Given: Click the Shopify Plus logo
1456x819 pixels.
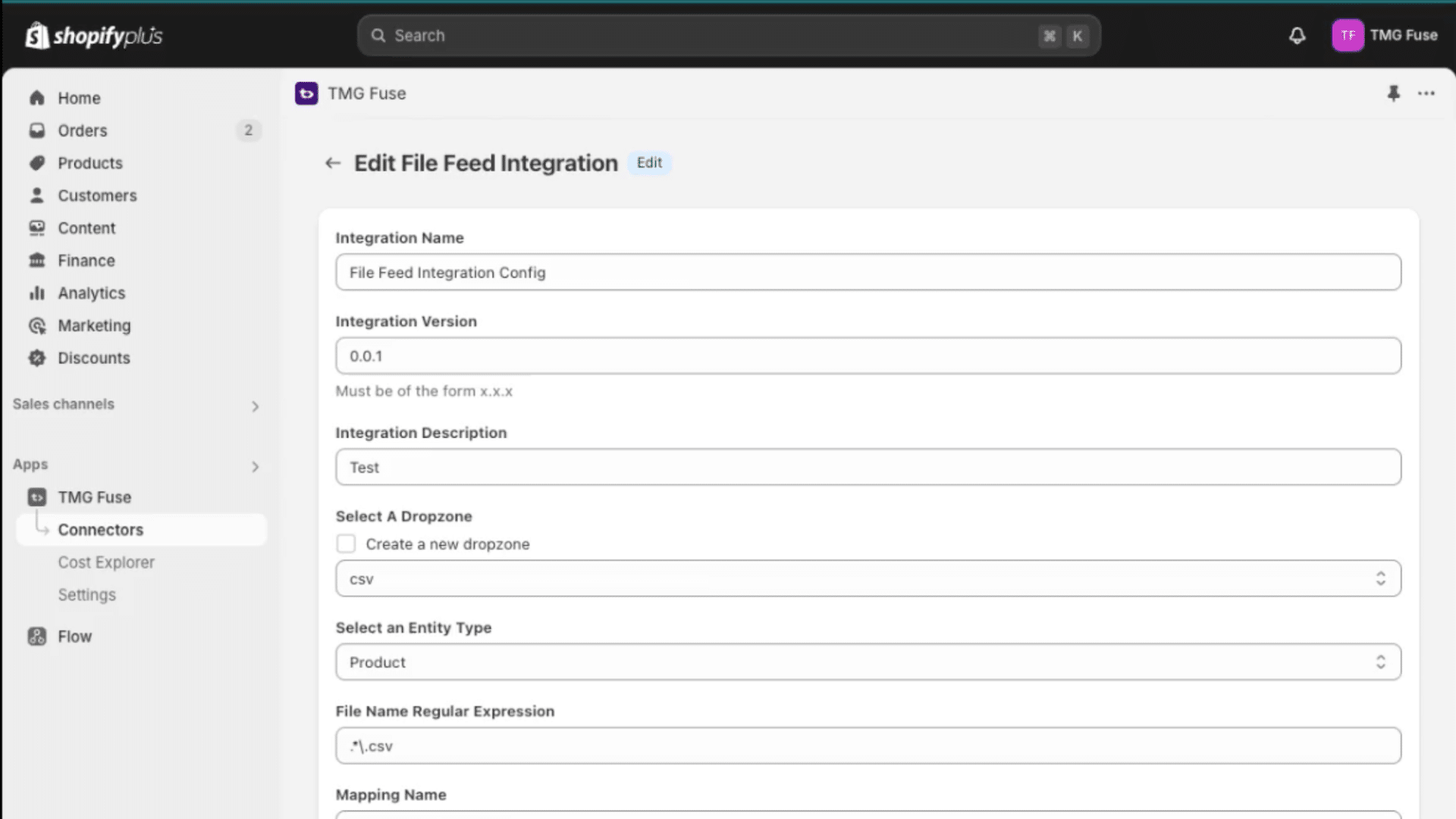Looking at the screenshot, I should 94,36.
